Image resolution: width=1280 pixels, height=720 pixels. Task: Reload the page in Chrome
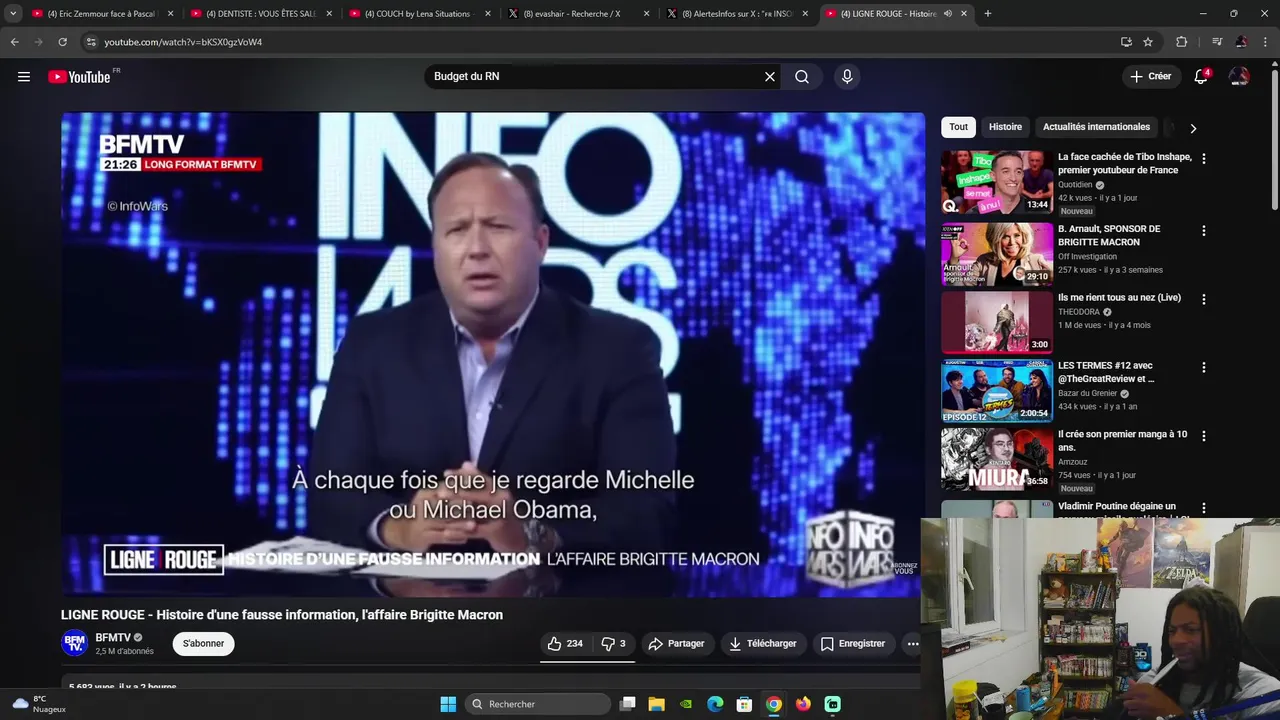tap(62, 42)
